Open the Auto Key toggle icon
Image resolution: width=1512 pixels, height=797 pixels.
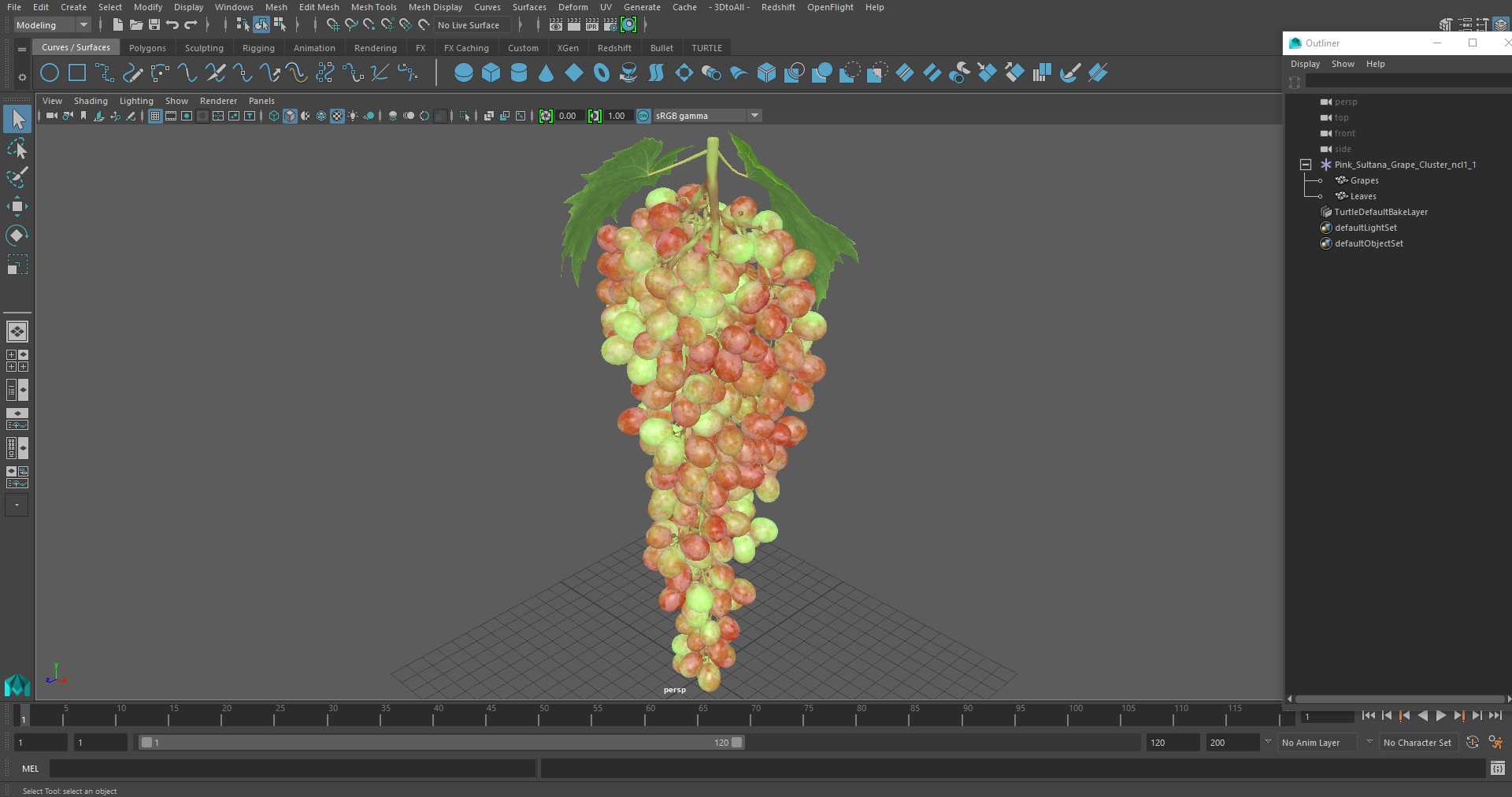(1472, 742)
